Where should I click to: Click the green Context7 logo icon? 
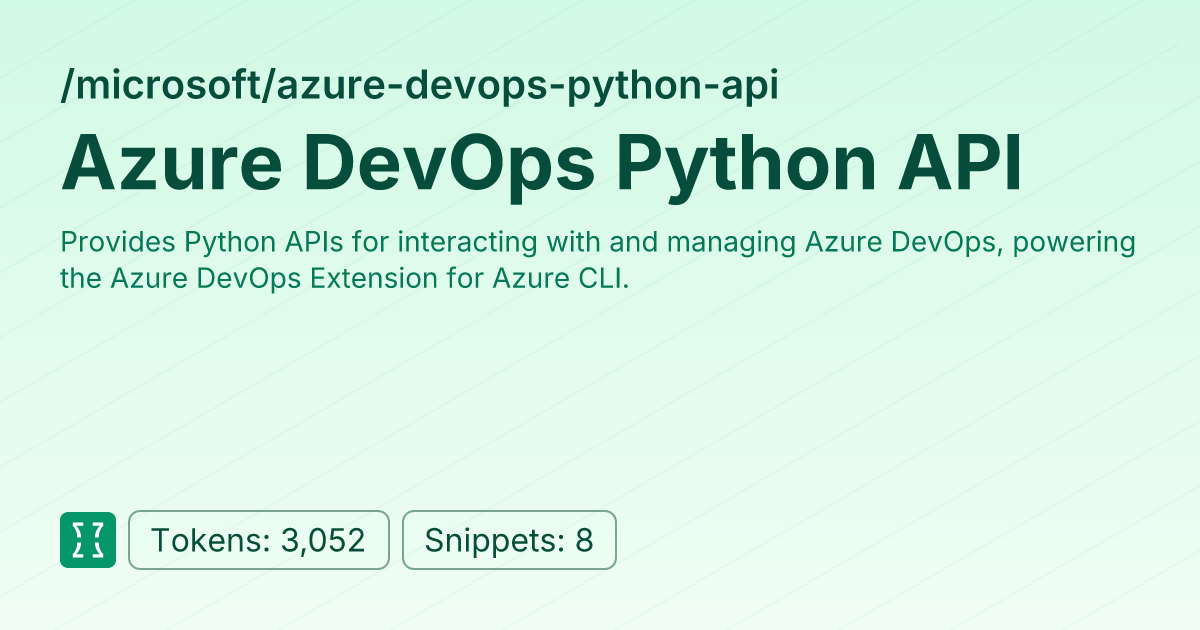click(x=88, y=540)
